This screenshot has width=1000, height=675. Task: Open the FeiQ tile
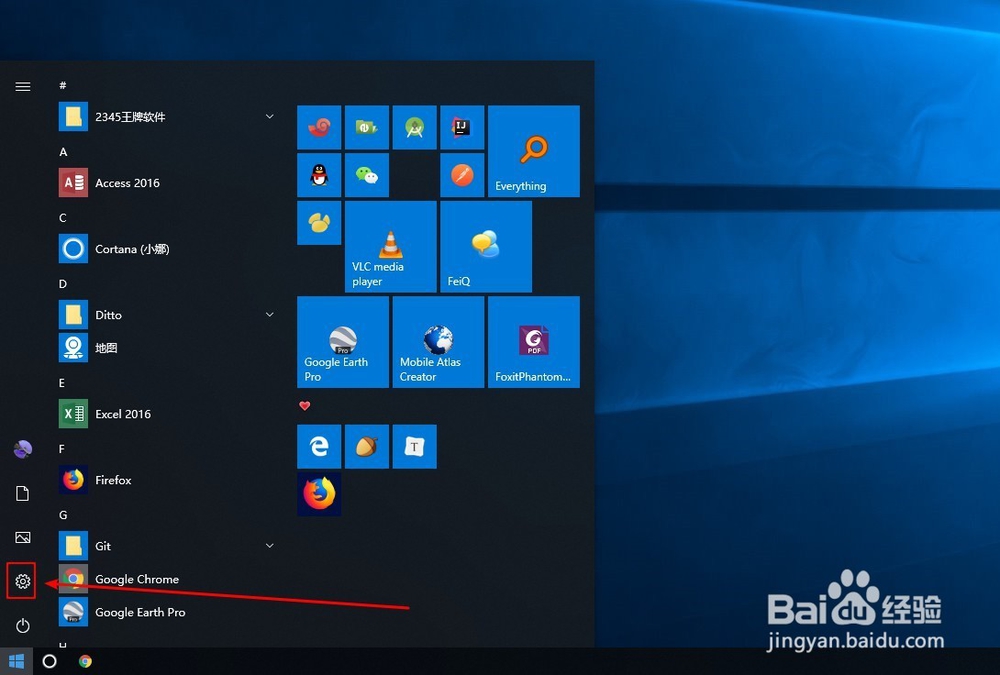coord(486,246)
